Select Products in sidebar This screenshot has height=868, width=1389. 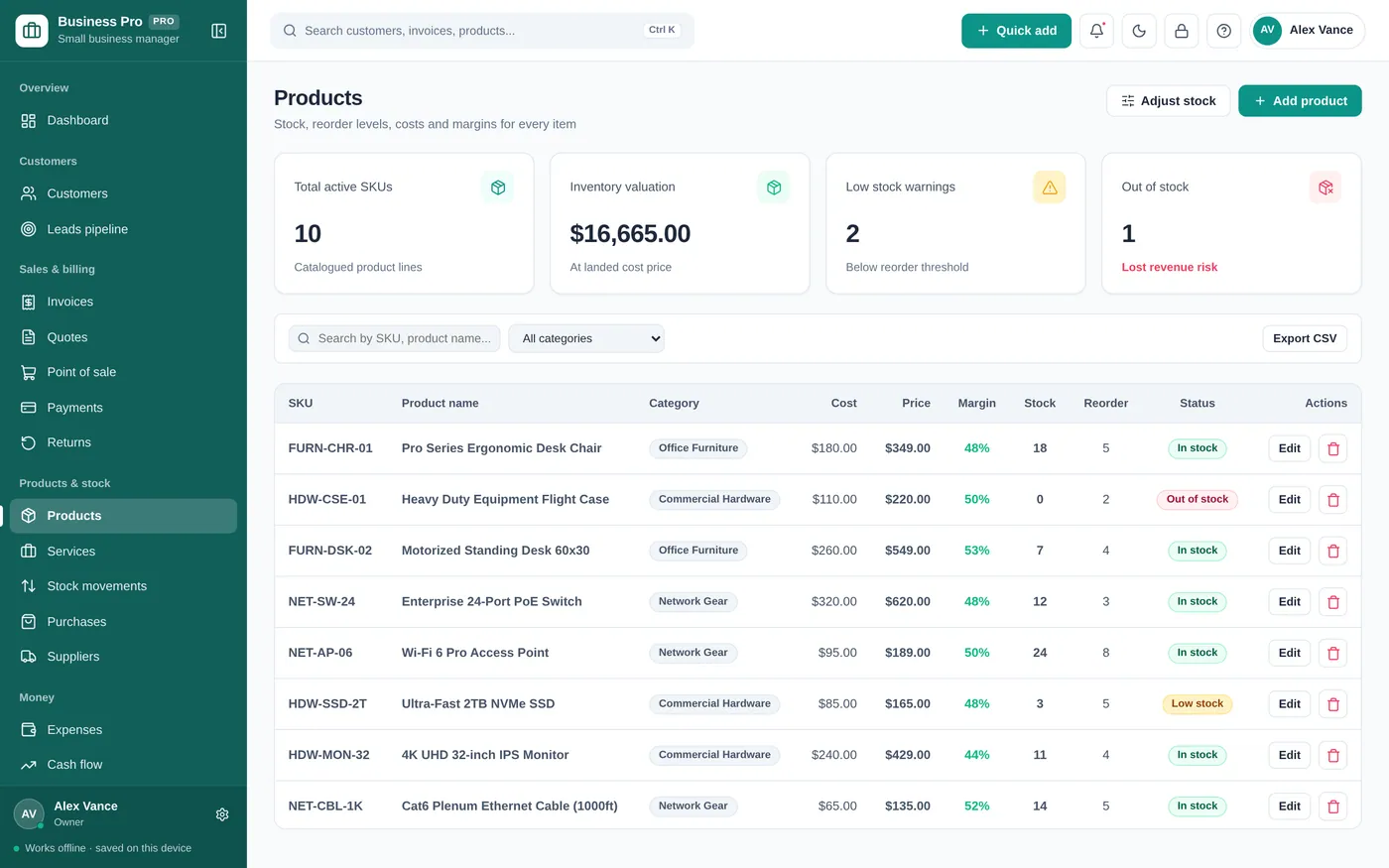[123, 516]
